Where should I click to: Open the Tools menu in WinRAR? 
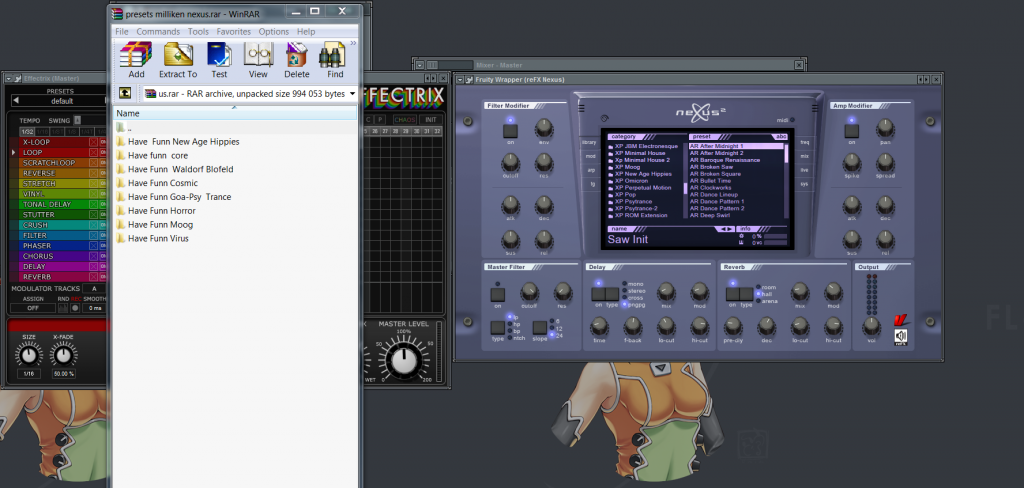(x=198, y=31)
